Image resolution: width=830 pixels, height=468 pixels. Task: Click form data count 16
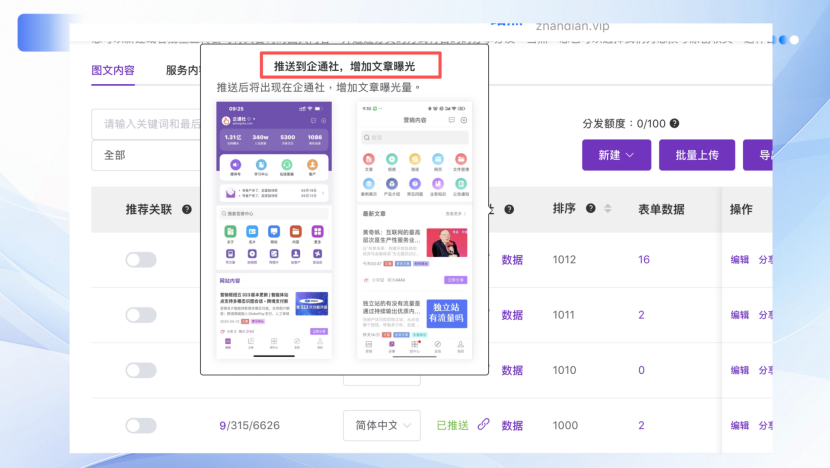click(x=644, y=260)
